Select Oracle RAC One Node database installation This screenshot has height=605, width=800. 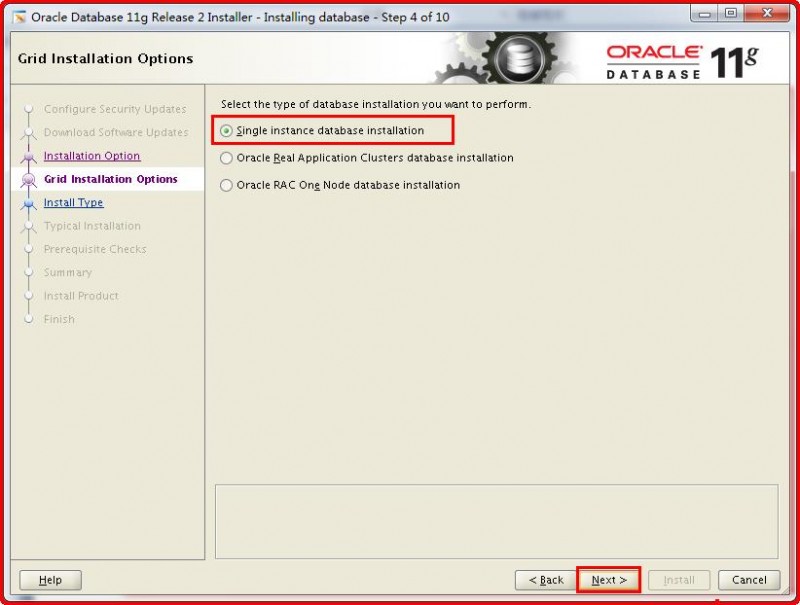227,185
